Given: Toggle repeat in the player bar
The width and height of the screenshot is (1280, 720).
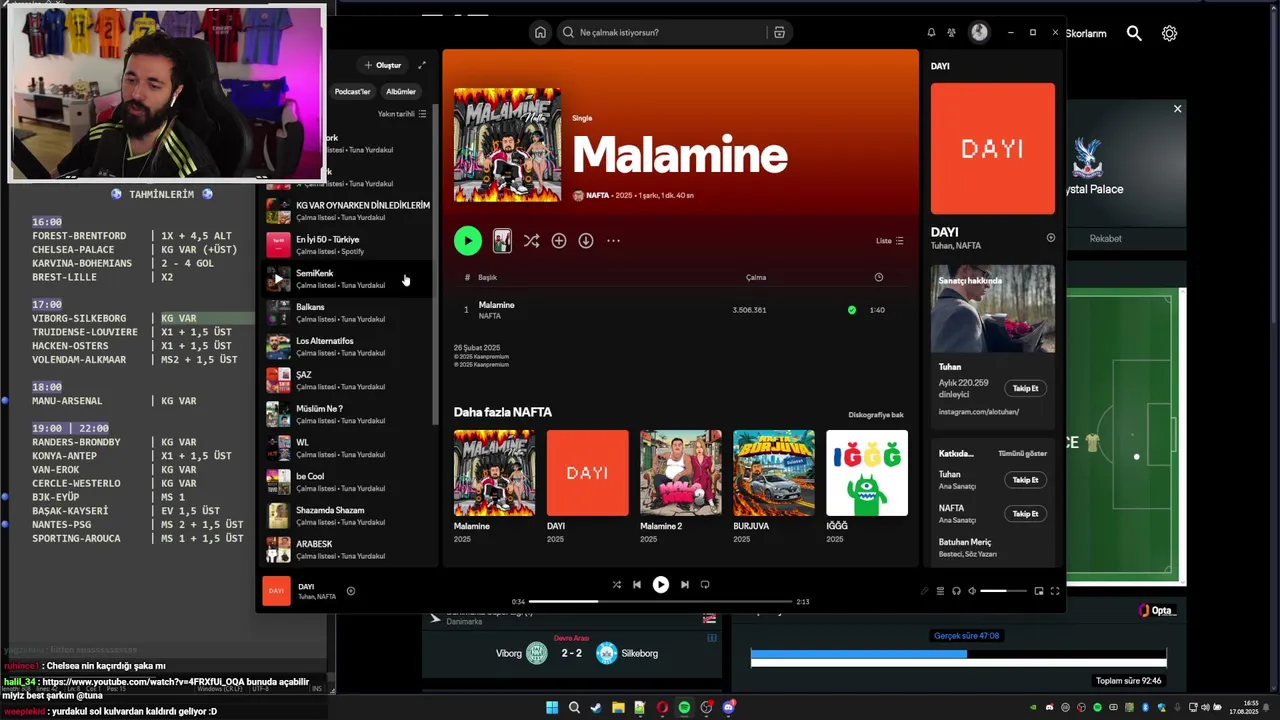Looking at the screenshot, I should [705, 585].
